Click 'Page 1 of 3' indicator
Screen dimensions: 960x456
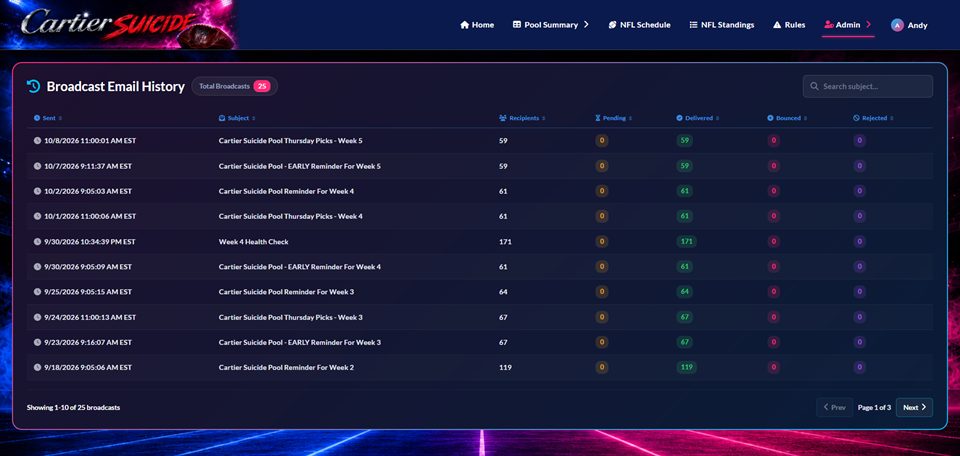coord(874,408)
